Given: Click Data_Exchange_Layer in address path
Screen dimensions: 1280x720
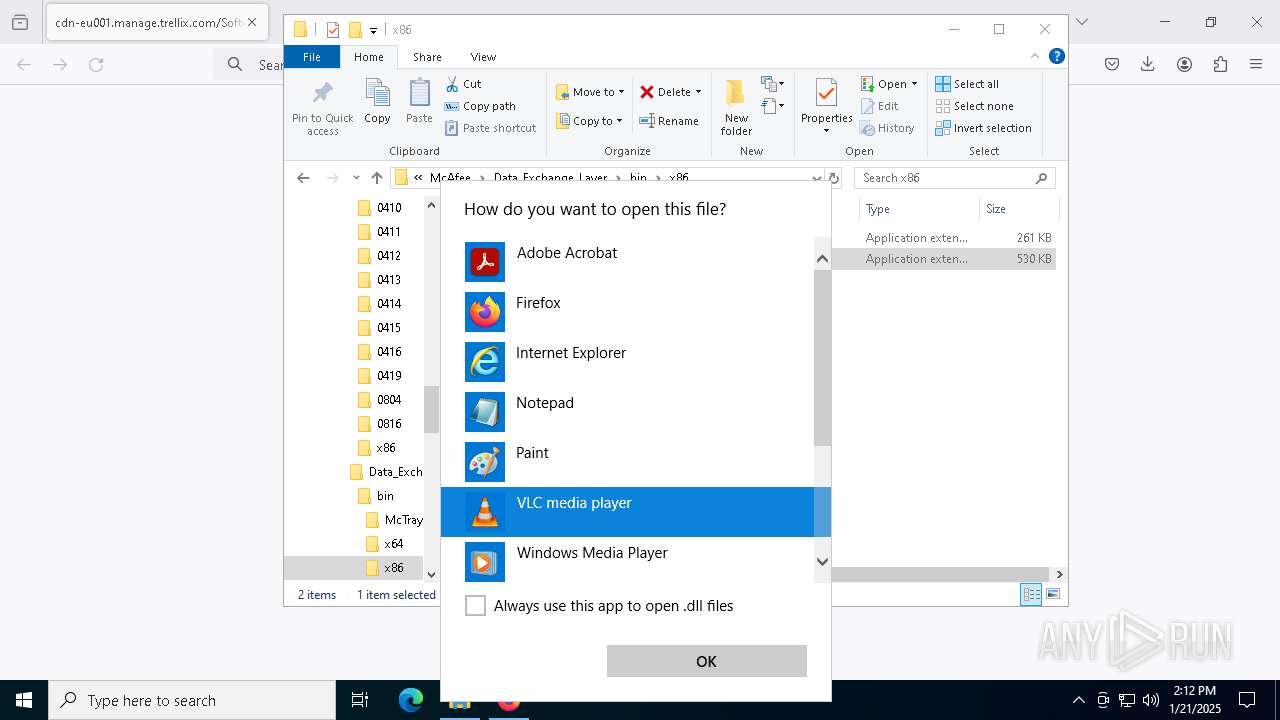Looking at the screenshot, I should point(550,178).
